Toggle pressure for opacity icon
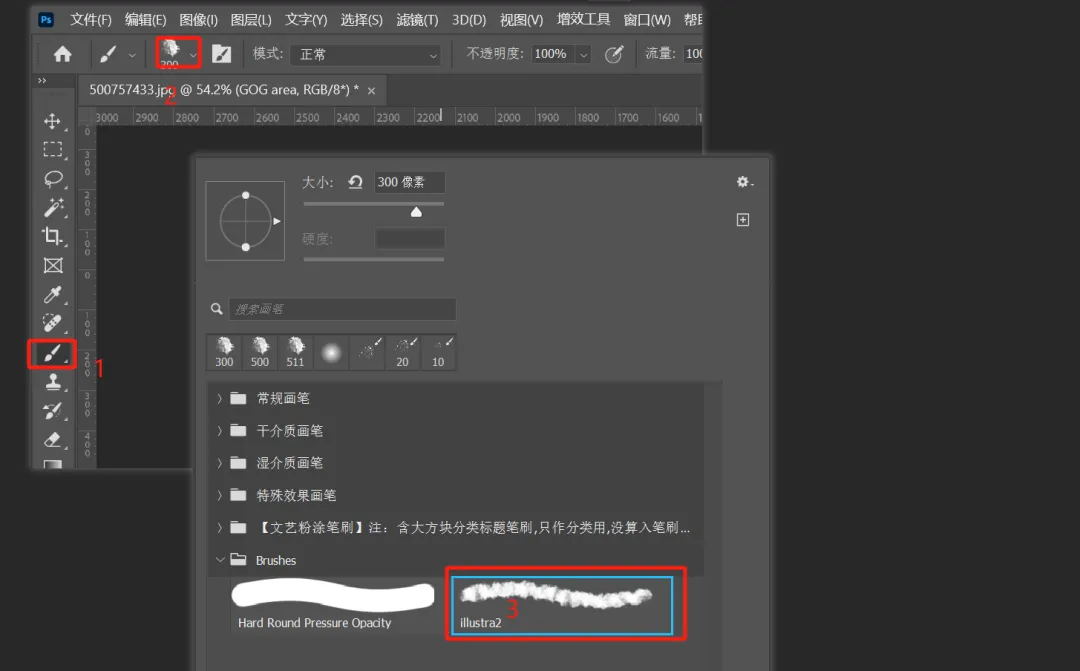Viewport: 1080px width, 671px height. (x=614, y=54)
